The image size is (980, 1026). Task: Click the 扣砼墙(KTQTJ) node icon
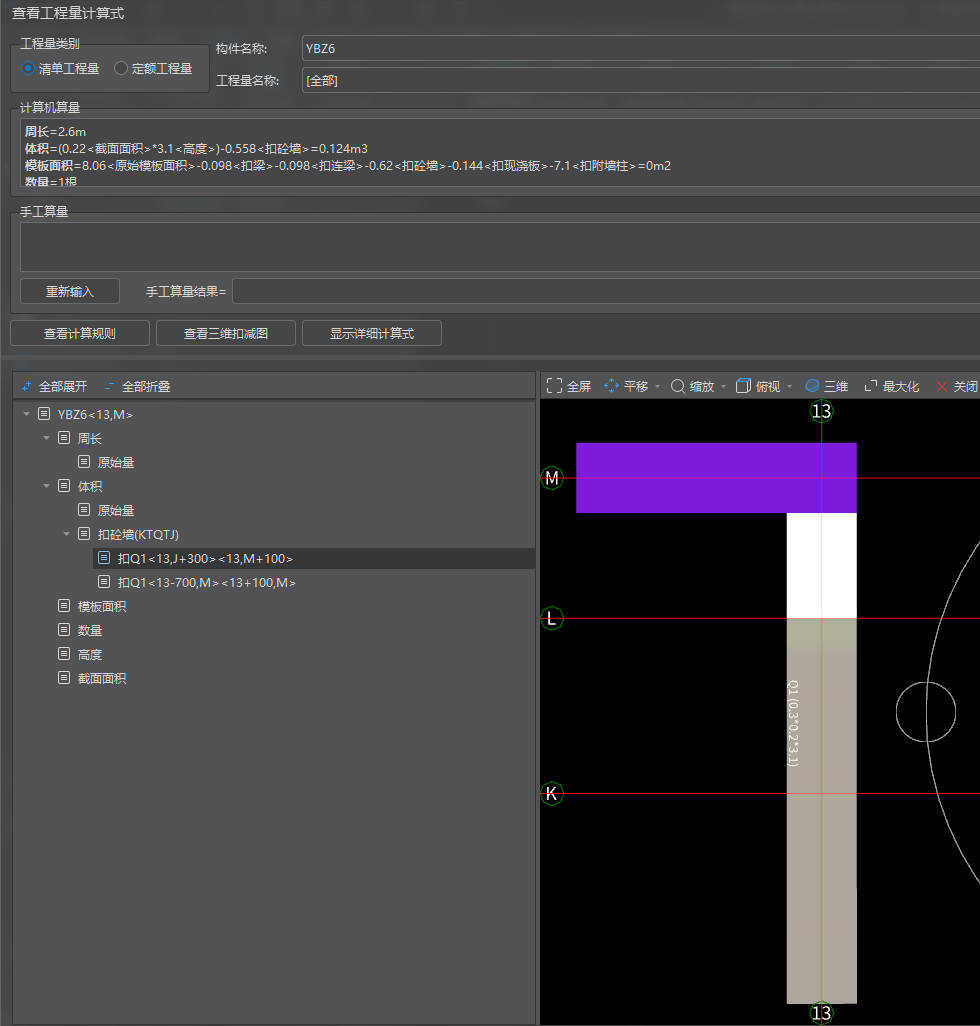pyautogui.click(x=84, y=534)
